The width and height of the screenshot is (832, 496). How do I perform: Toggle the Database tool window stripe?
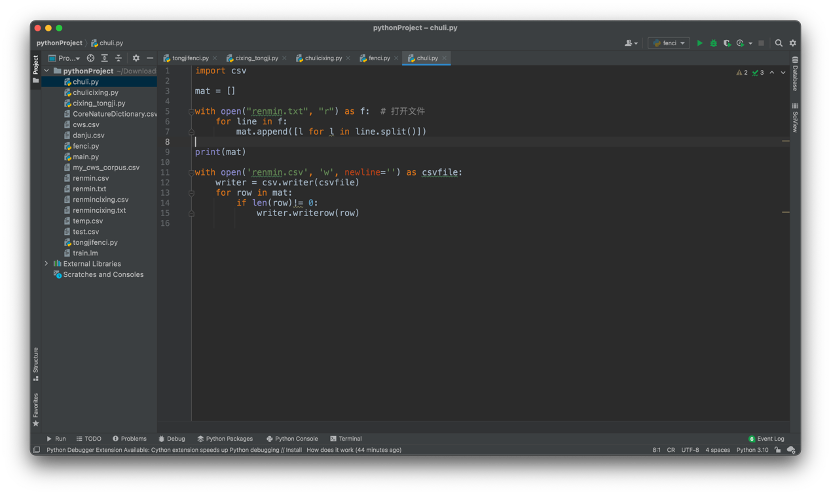pyautogui.click(x=795, y=74)
